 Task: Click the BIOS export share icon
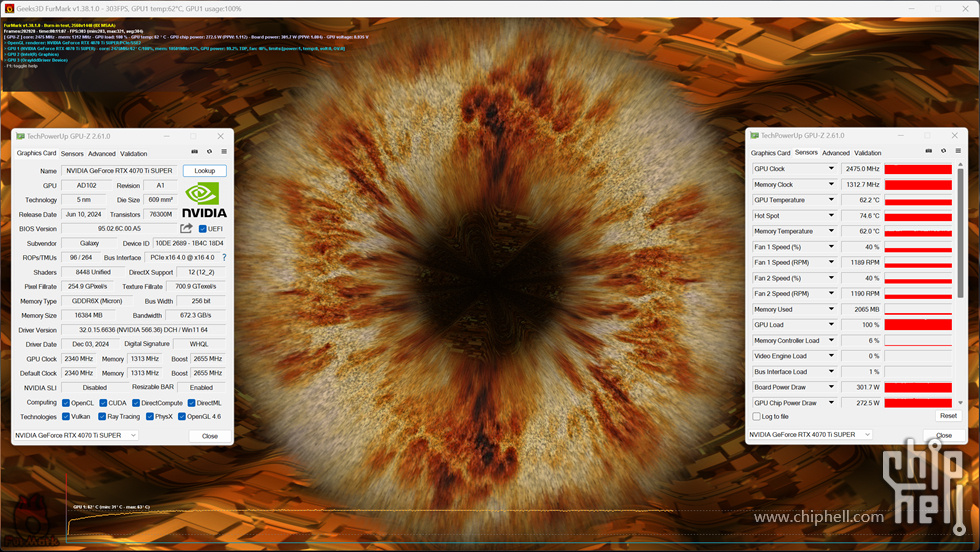click(x=186, y=229)
